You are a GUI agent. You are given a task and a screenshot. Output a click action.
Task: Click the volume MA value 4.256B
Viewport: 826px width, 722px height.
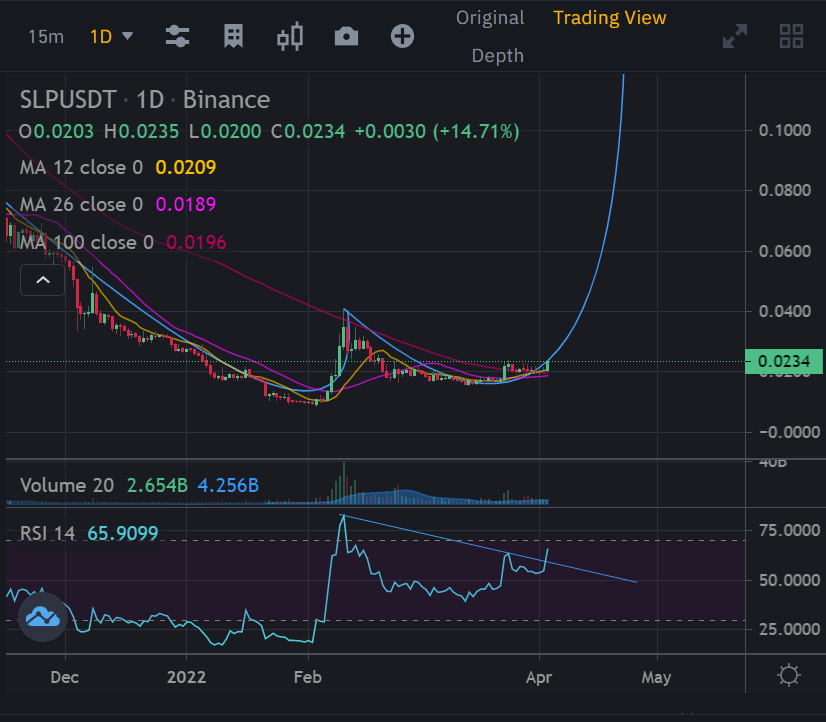pyautogui.click(x=228, y=485)
